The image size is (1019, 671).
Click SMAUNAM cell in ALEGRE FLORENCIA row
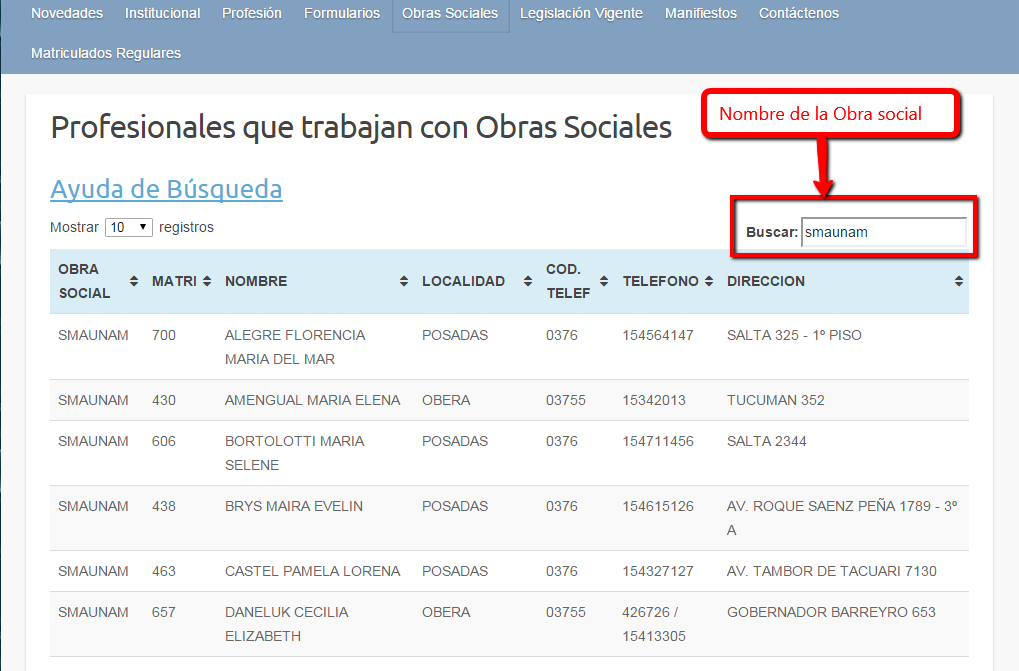point(94,335)
